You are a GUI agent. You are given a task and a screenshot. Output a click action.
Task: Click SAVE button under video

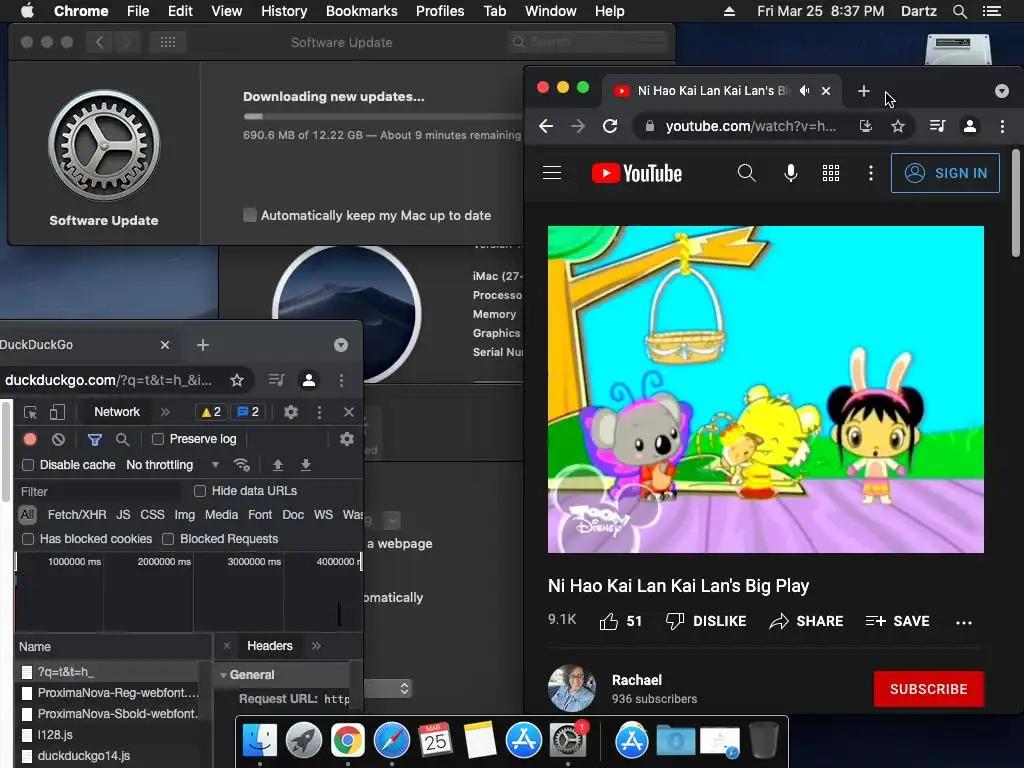point(897,621)
